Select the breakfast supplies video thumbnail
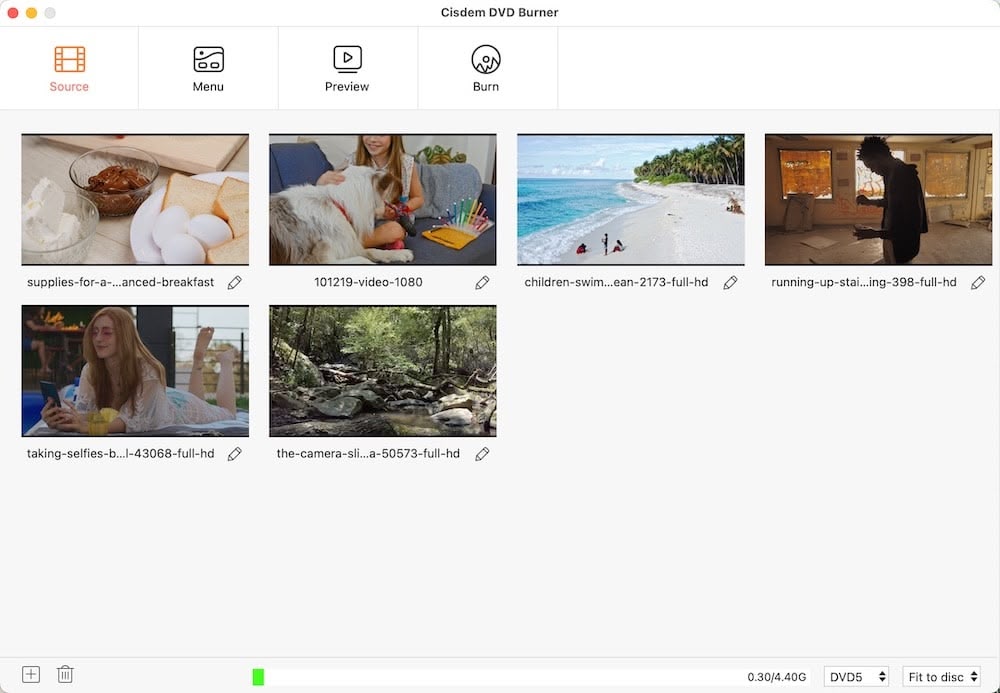The width and height of the screenshot is (1000, 693). pos(135,200)
